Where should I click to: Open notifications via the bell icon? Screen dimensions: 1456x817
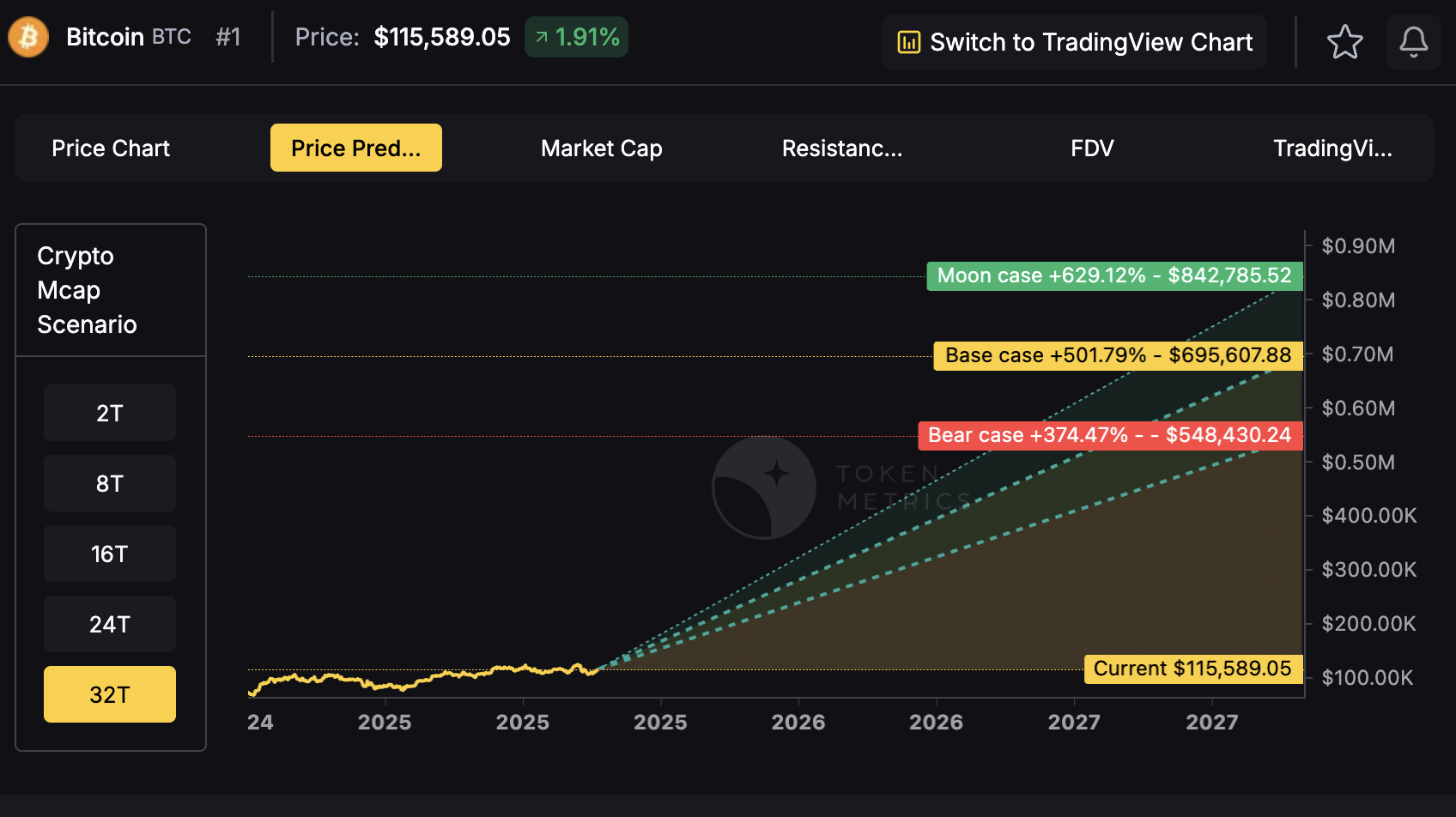click(x=1414, y=41)
